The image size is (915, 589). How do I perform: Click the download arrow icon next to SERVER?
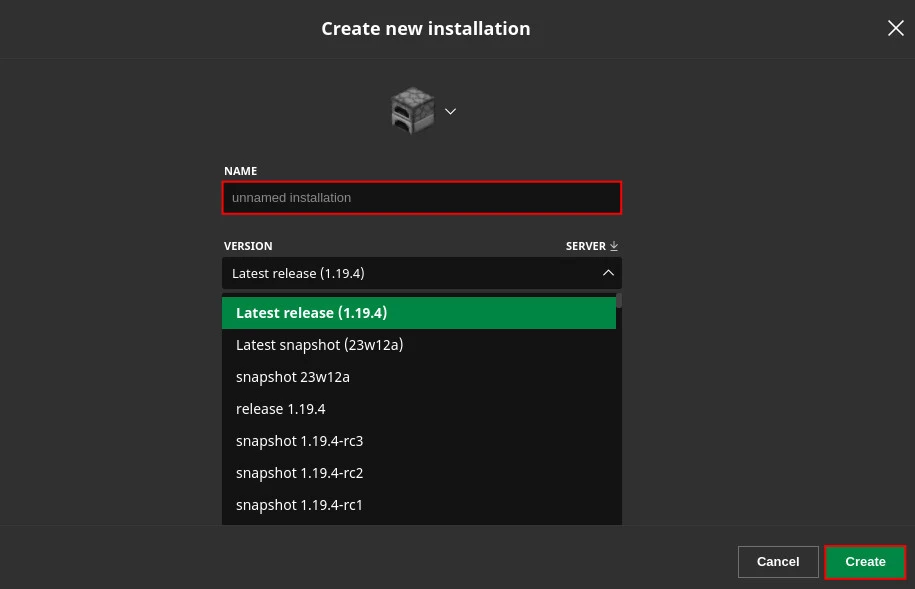(614, 246)
